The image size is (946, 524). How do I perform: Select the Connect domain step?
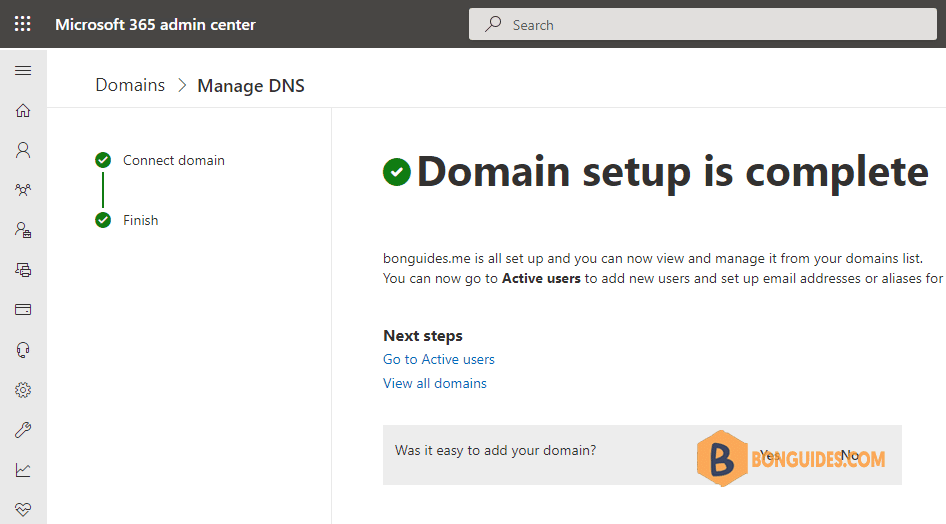174,160
